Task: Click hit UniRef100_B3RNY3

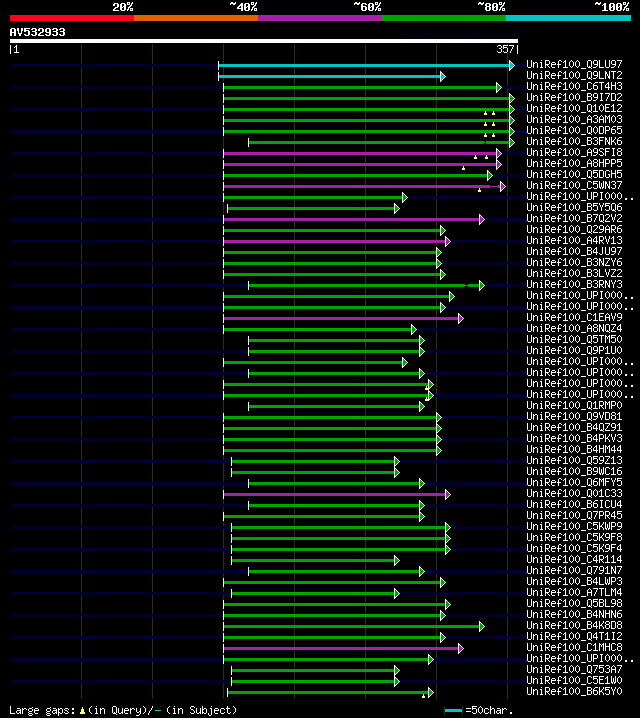Action: [574, 284]
